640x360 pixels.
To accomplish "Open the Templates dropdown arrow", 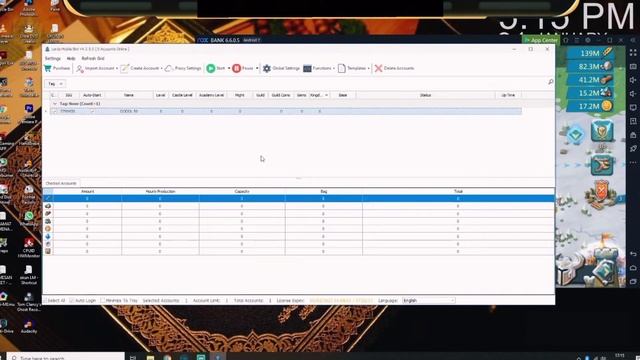I will click(369, 69).
